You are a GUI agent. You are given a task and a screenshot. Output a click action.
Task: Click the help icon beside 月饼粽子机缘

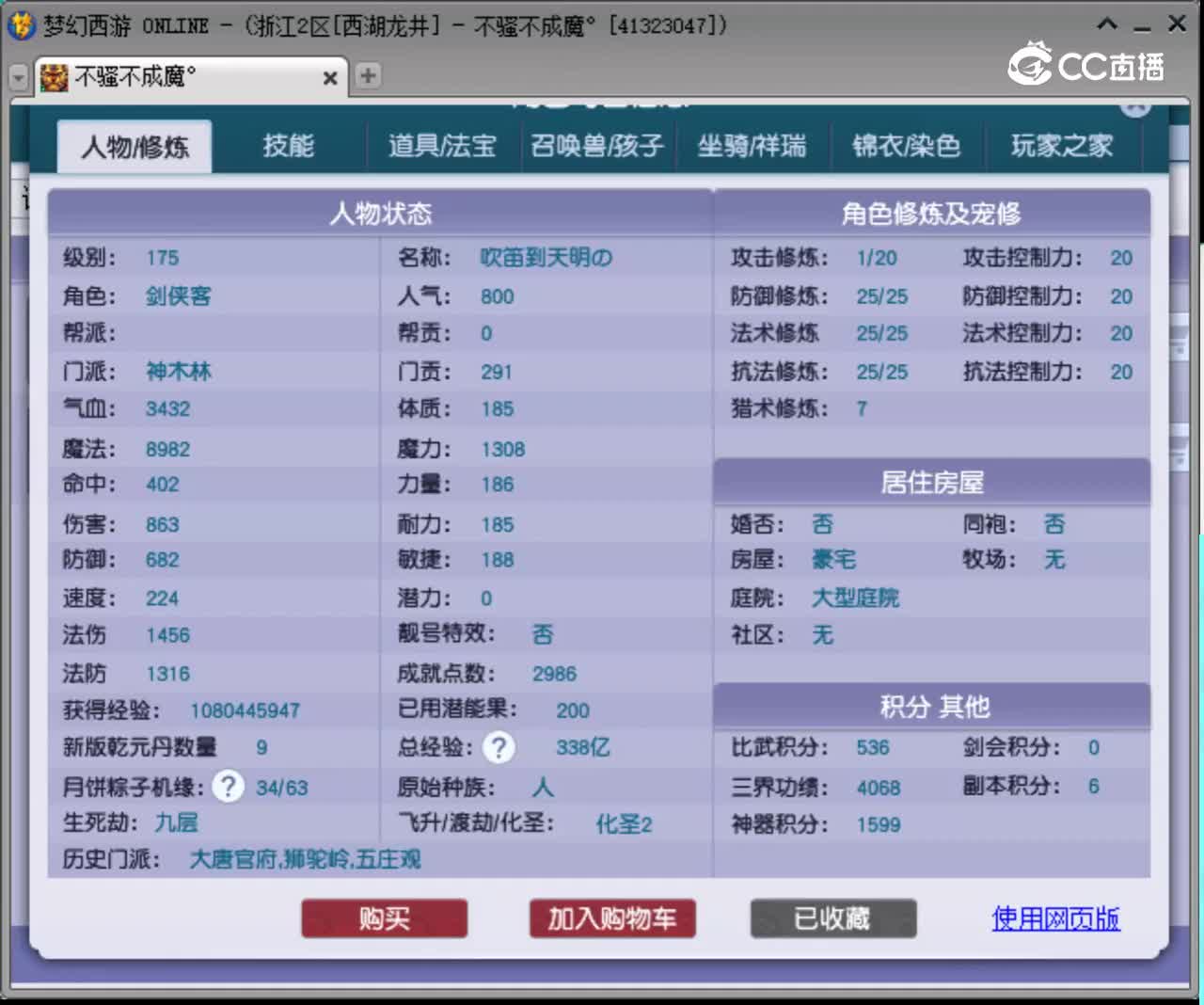(228, 786)
